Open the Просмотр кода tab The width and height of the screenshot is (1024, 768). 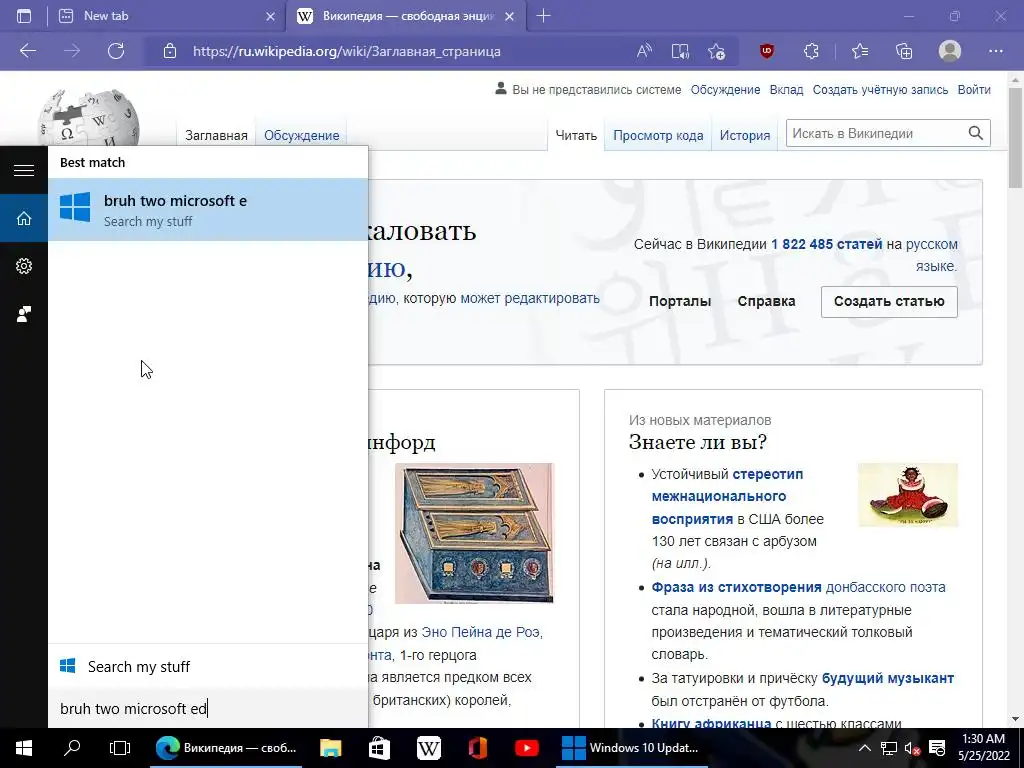[658, 135]
